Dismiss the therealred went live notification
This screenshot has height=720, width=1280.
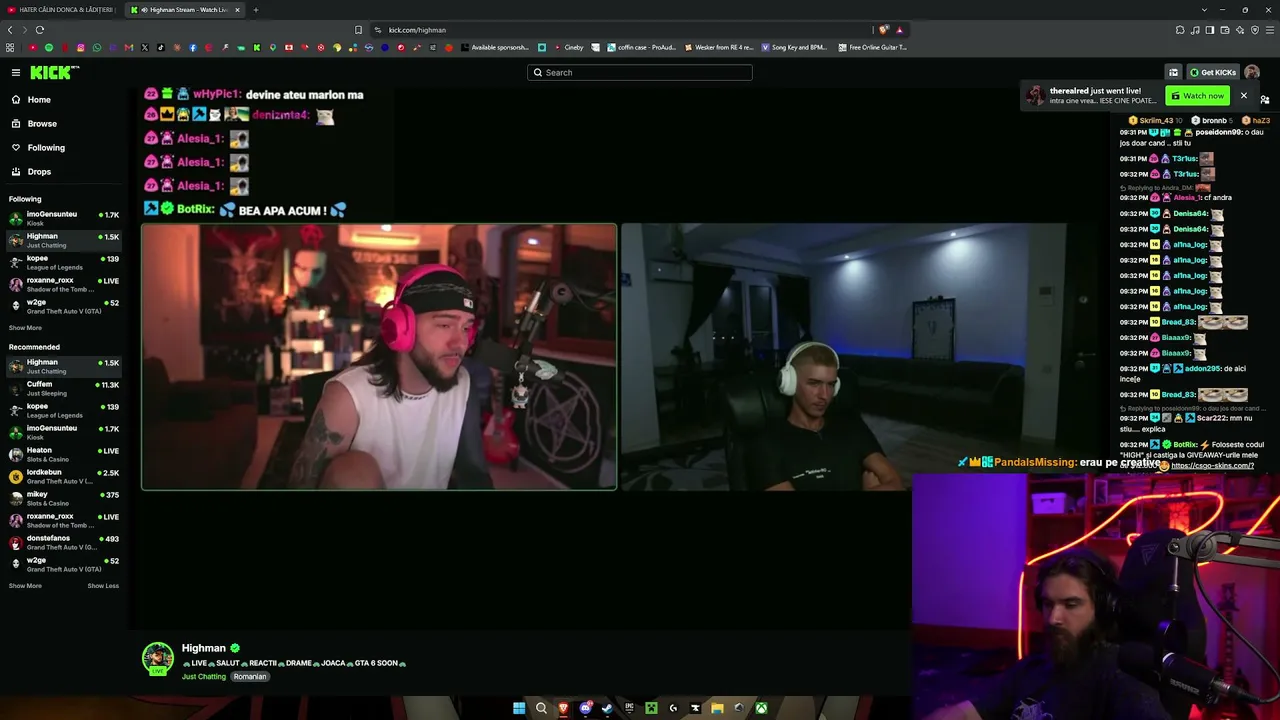(1243, 96)
